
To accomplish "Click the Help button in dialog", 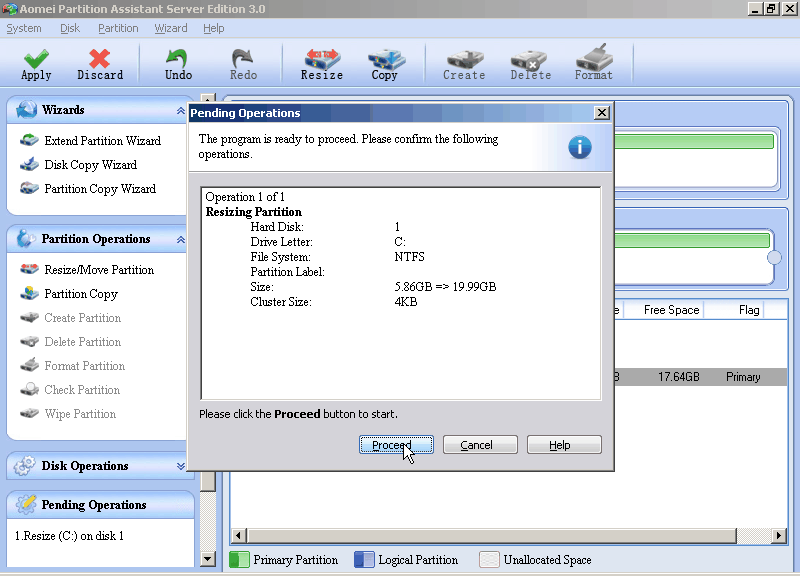I will pyautogui.click(x=564, y=444).
